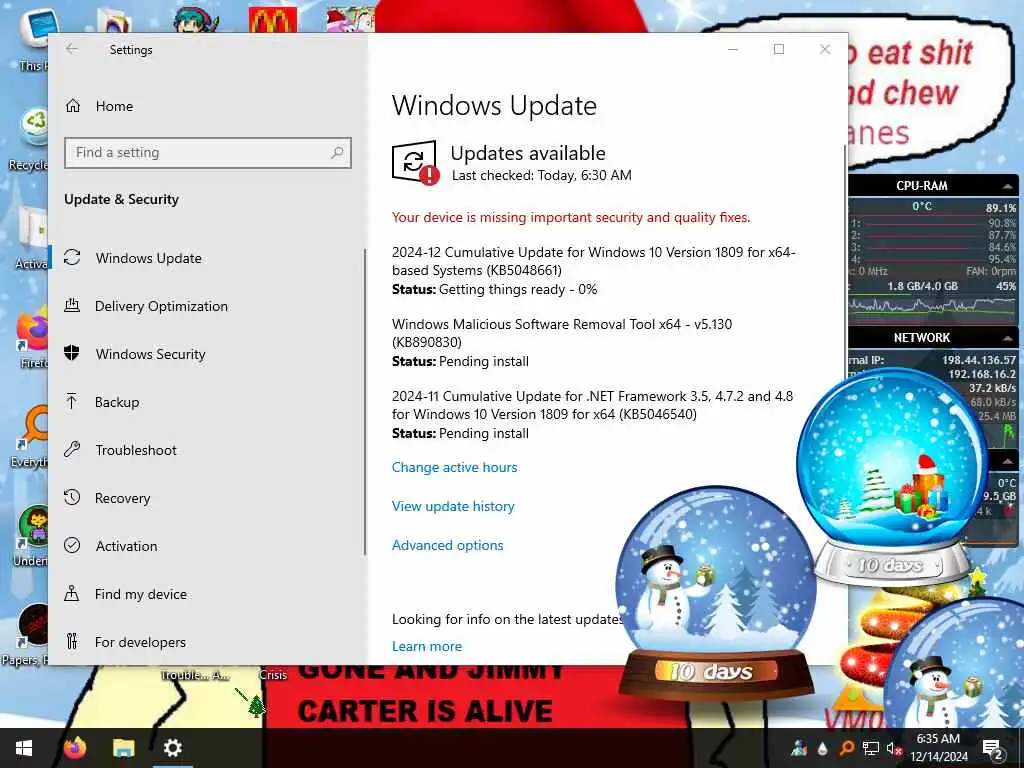Click the Windows Update refresh arrows sidebar icon

pyautogui.click(x=72, y=257)
